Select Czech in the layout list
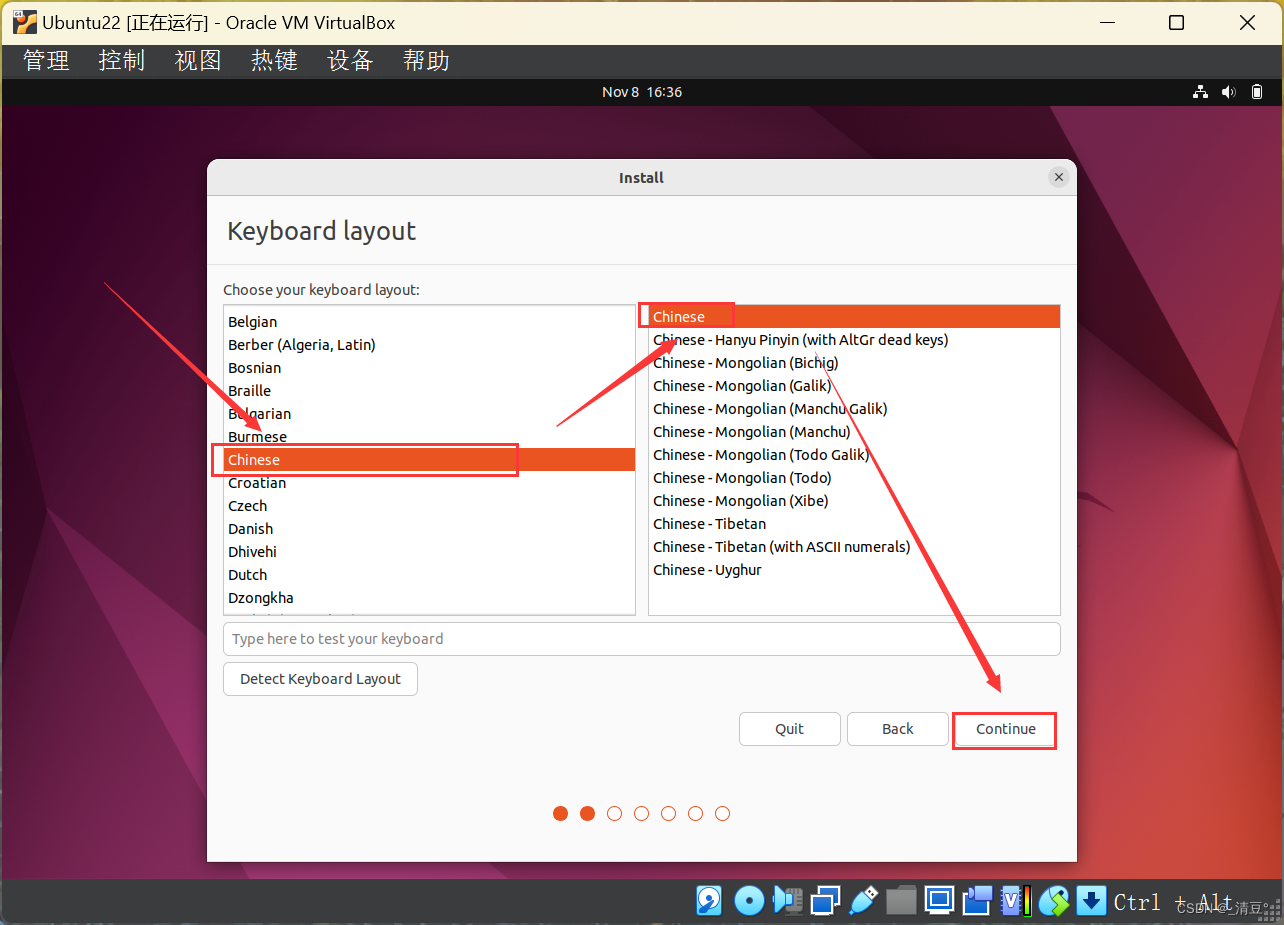The height and width of the screenshot is (925, 1284). [x=429, y=506]
